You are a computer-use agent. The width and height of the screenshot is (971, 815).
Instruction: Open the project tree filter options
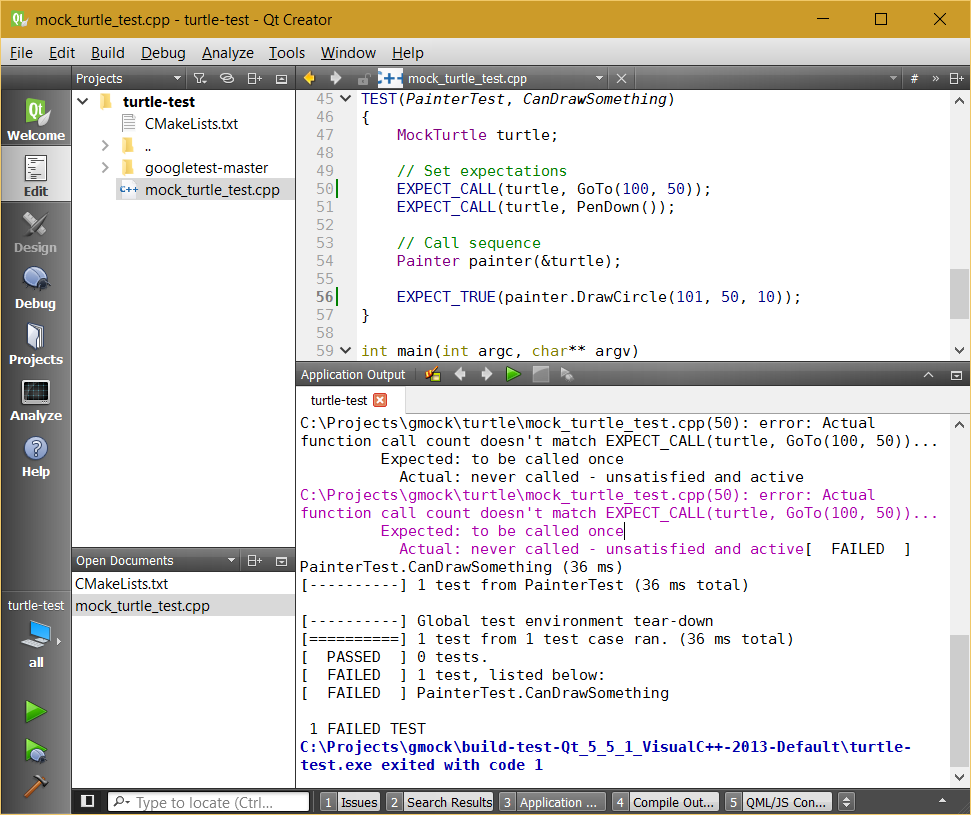click(199, 79)
